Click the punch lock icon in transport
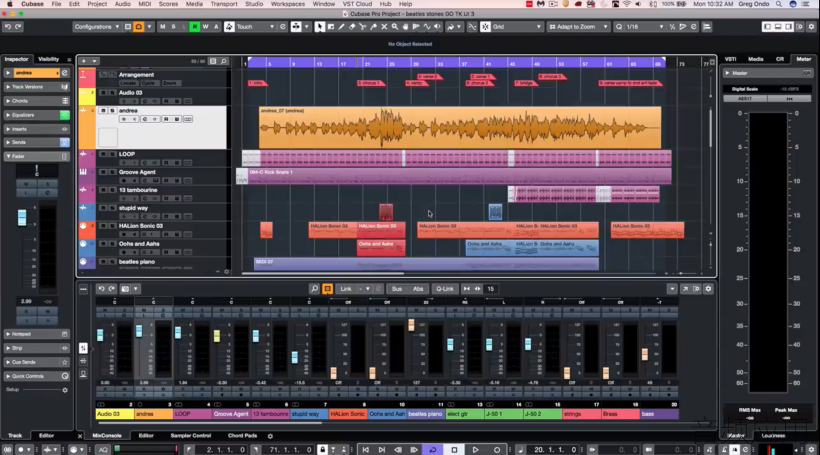The height and width of the screenshot is (455, 820). click(x=322, y=449)
